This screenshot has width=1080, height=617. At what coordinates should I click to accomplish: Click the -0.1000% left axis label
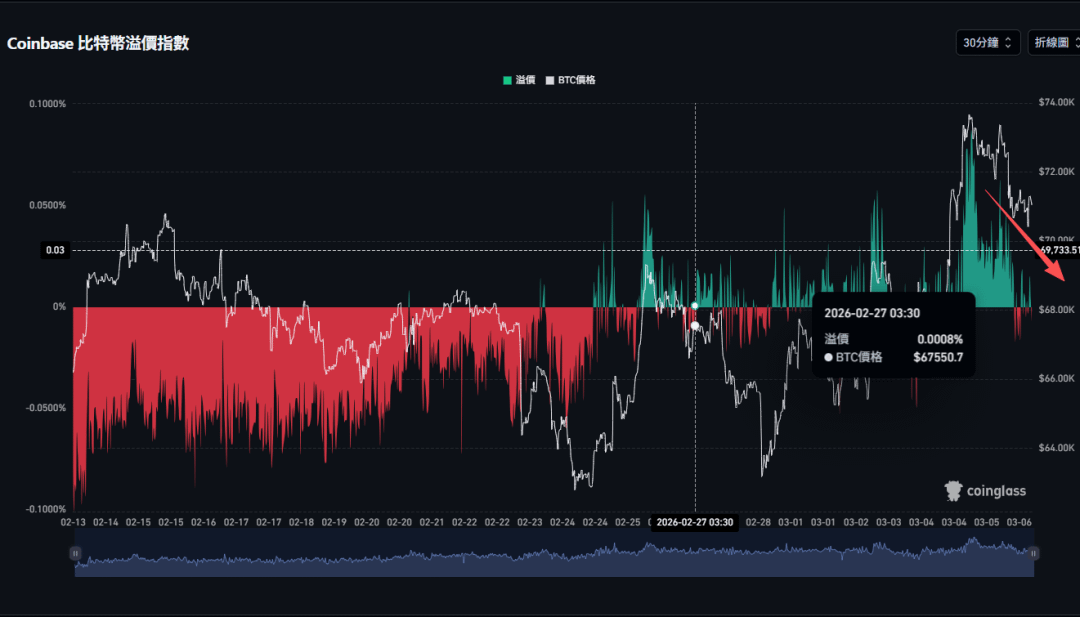point(46,509)
